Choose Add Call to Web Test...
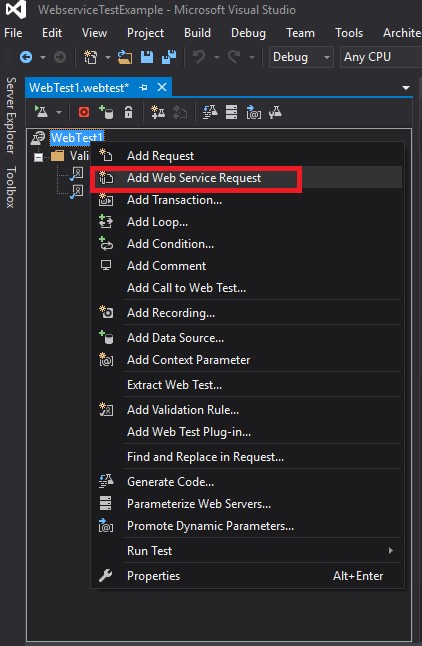This screenshot has height=646, width=422. pyautogui.click(x=246, y=288)
